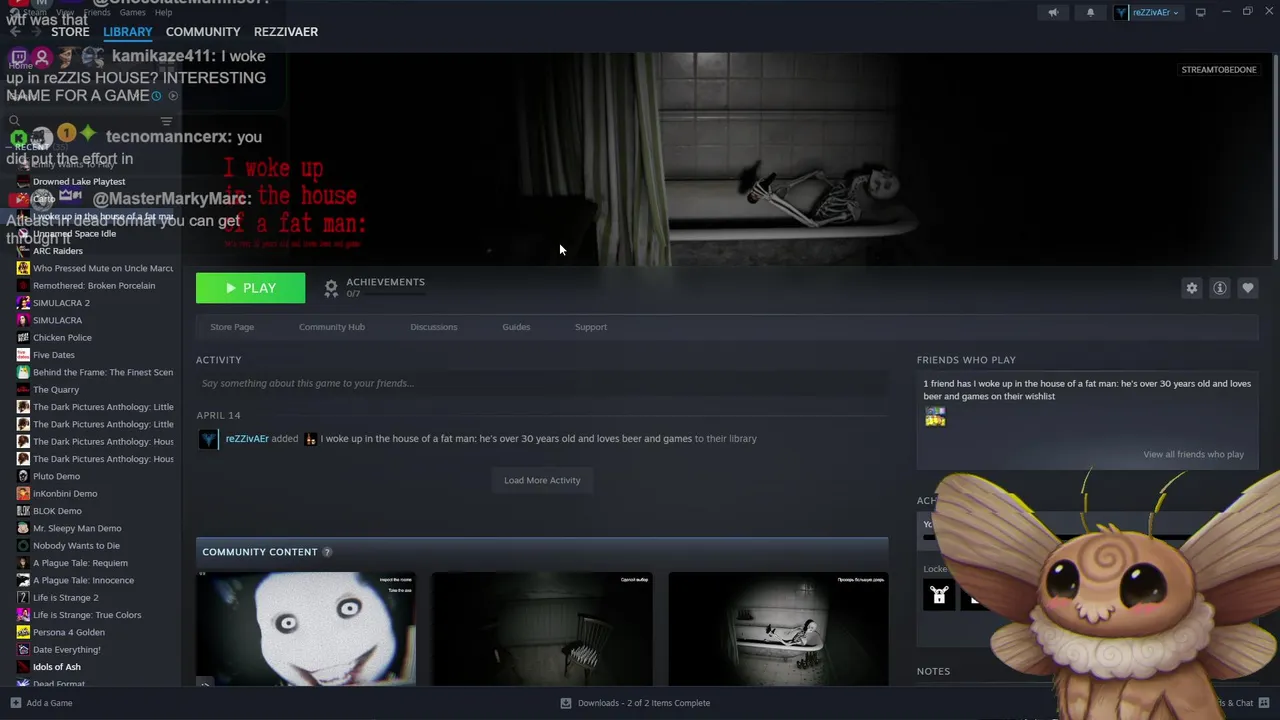The image size is (1280, 720).
Task: Open the Big Picture display icon
Action: point(1200,12)
